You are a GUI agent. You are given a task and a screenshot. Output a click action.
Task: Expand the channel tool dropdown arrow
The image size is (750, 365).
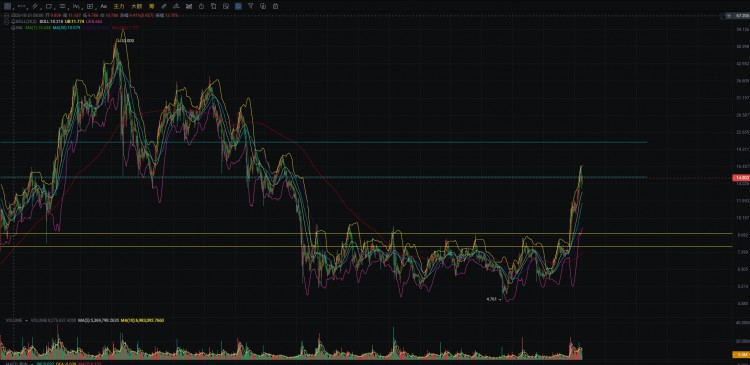pyautogui.click(x=41, y=8)
